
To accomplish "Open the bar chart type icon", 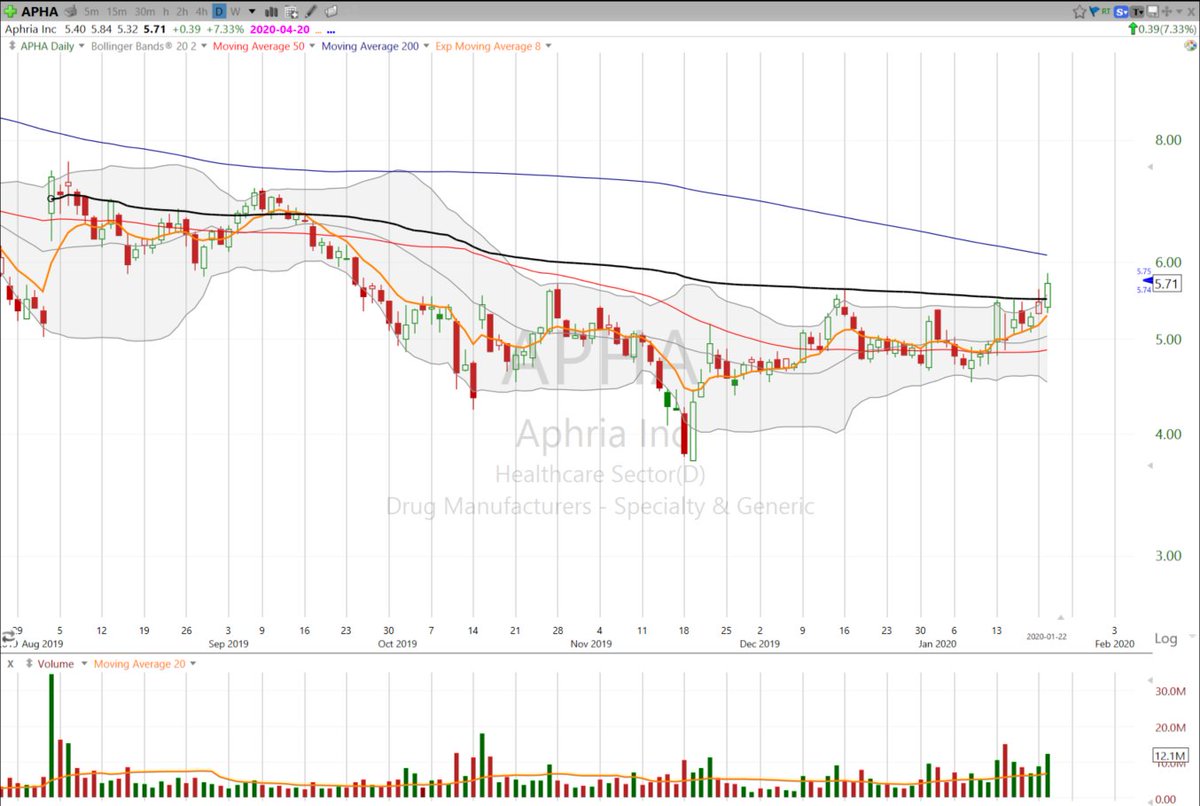I will tap(271, 12).
